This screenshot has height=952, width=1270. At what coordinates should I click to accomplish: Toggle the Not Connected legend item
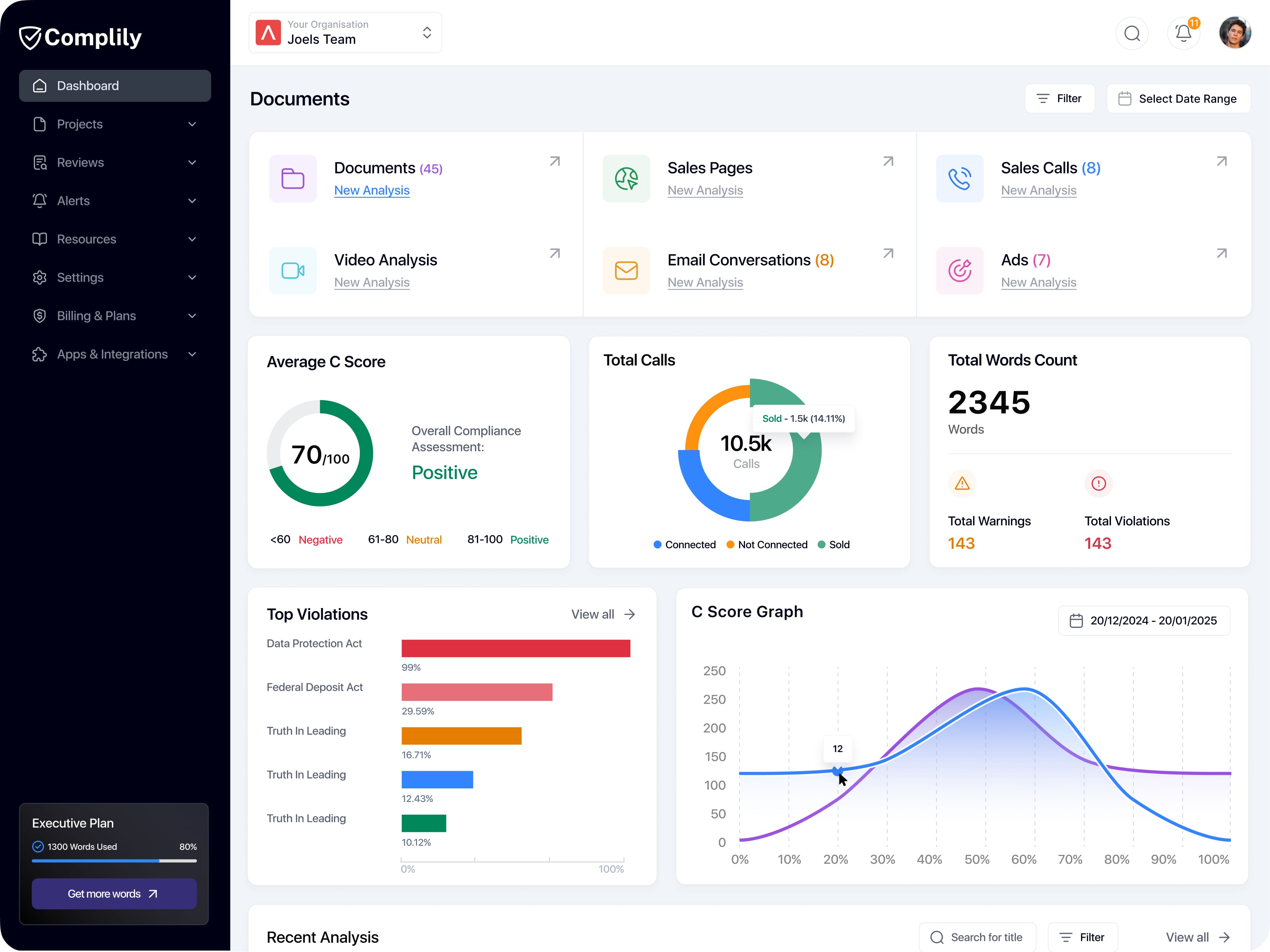click(x=767, y=544)
